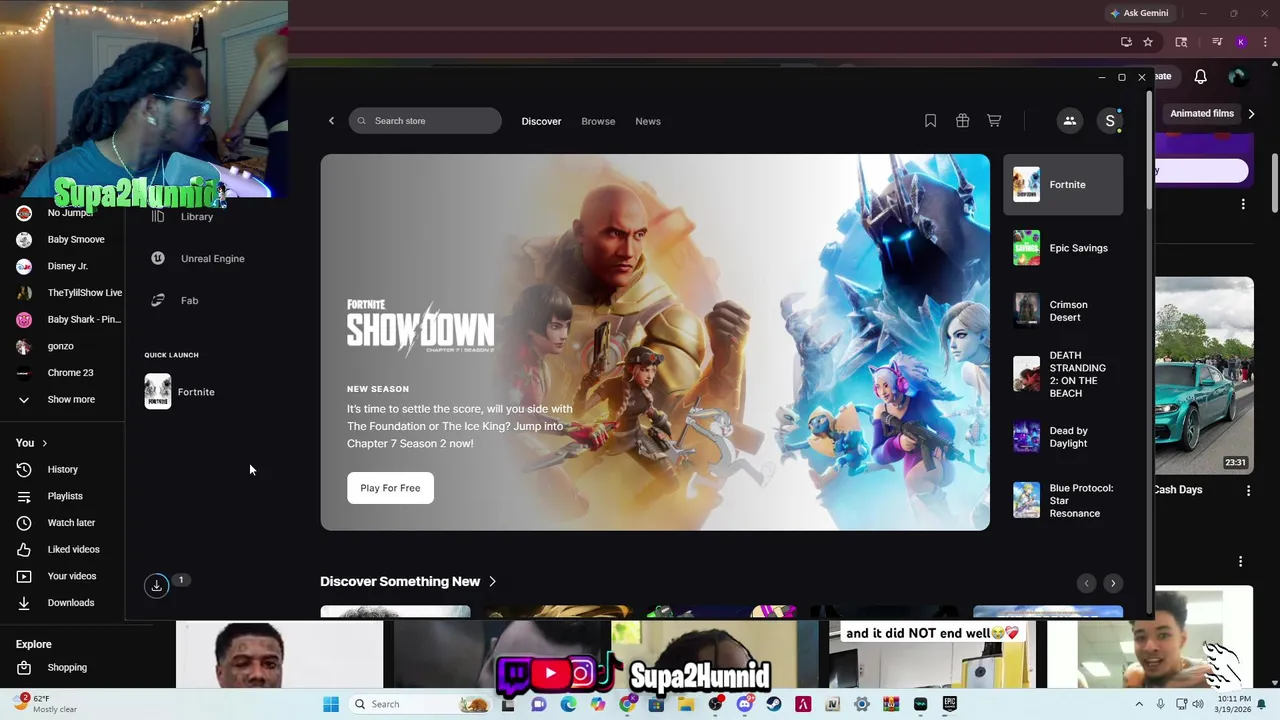Open the Discover tab
Screen dimensions: 1280x720
(541, 121)
